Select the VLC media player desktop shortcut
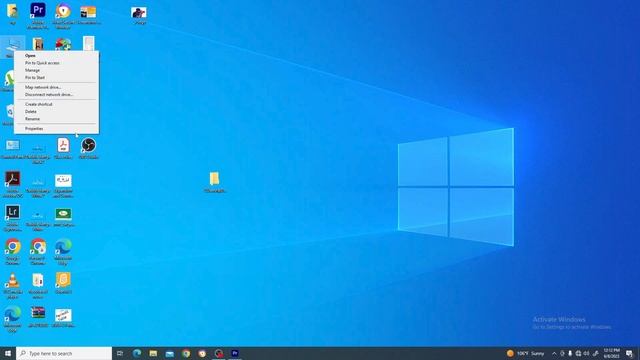 pos(13,286)
